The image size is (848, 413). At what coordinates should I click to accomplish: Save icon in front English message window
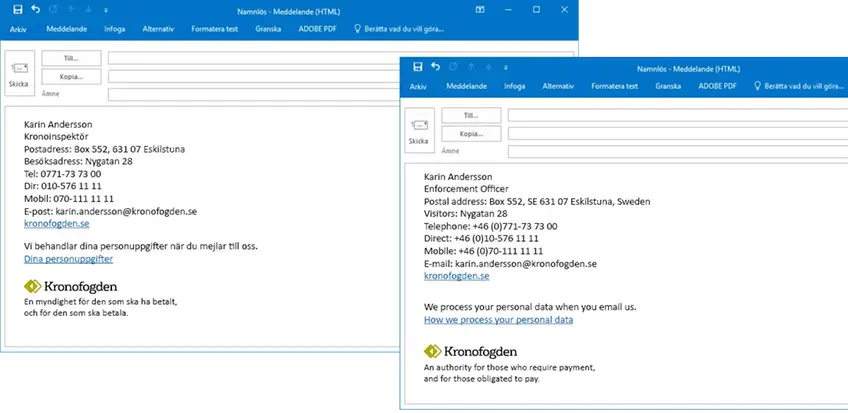pyautogui.click(x=418, y=66)
